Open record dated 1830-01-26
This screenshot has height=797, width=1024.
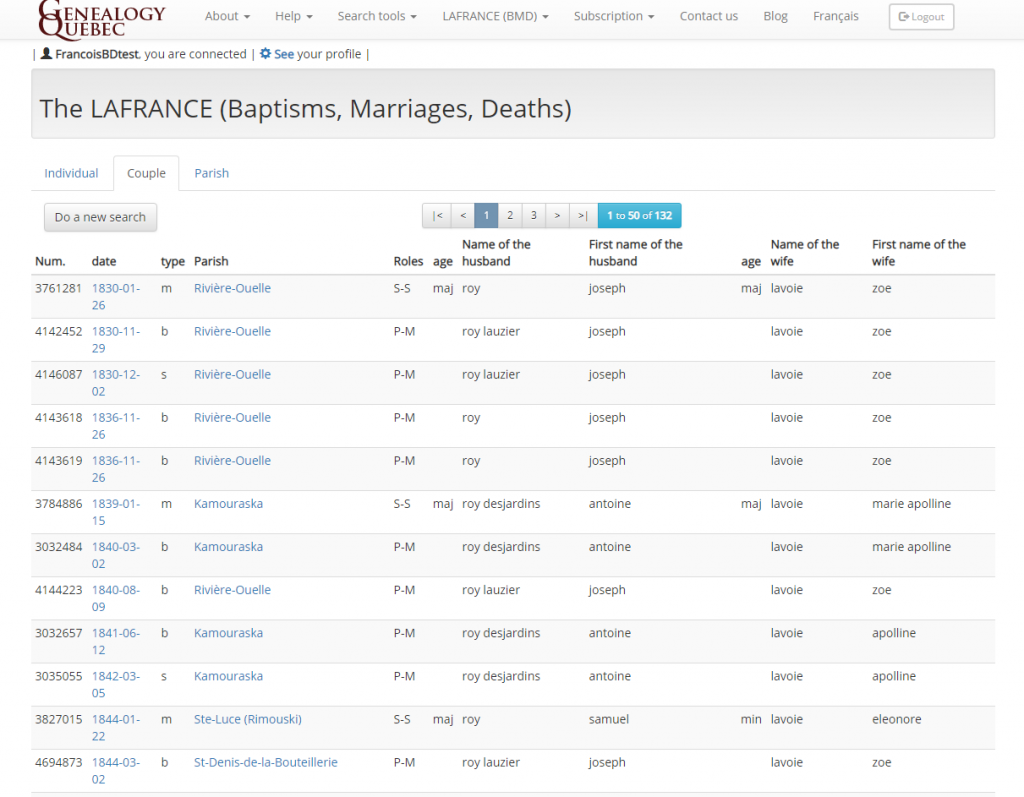coord(116,297)
